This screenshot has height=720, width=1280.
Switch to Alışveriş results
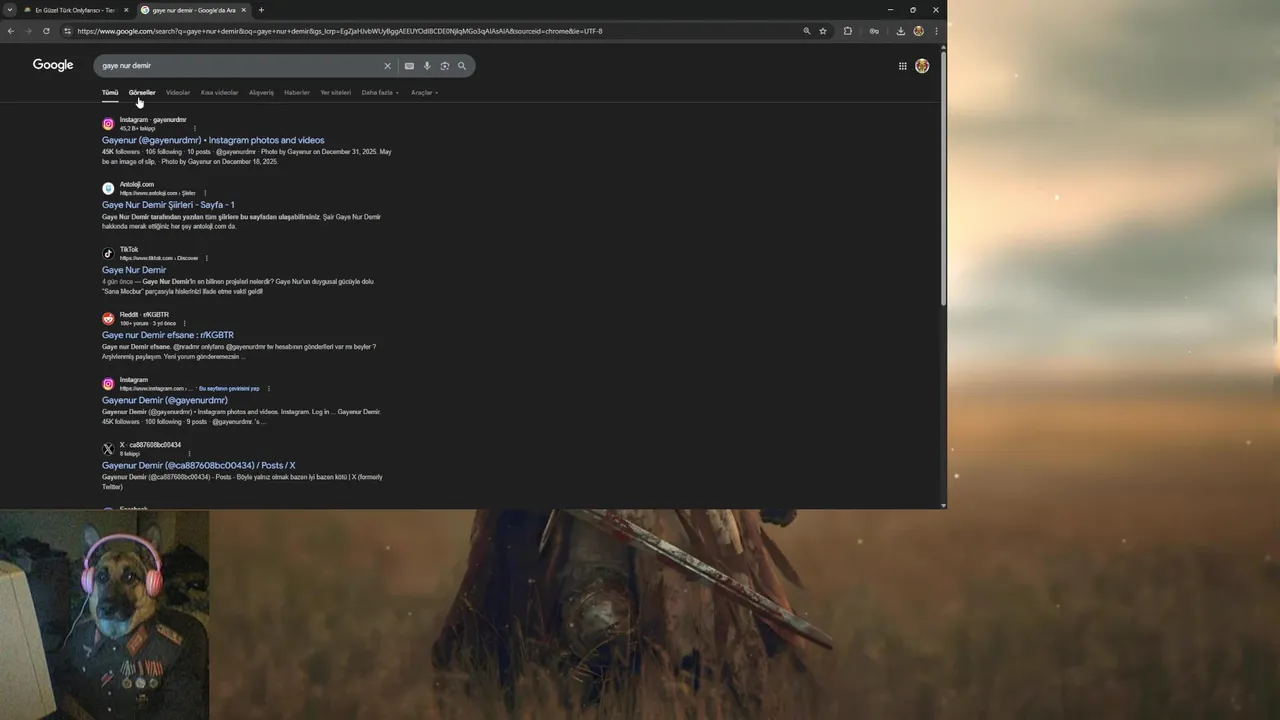261,93
